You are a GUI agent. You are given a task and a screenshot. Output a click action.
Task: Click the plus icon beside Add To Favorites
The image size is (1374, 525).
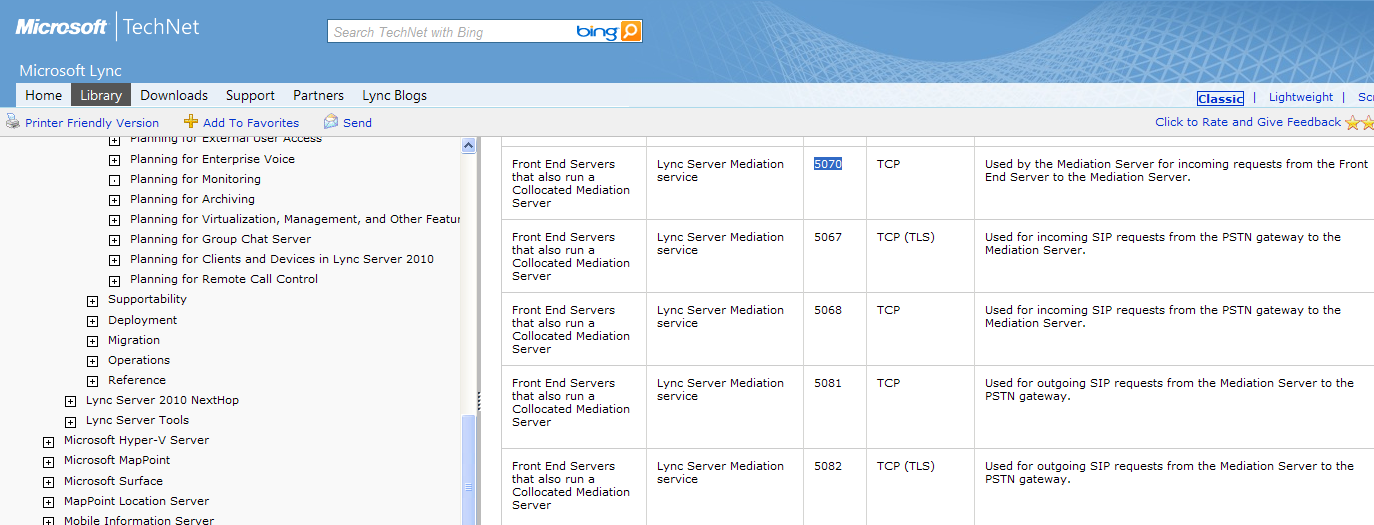point(191,122)
